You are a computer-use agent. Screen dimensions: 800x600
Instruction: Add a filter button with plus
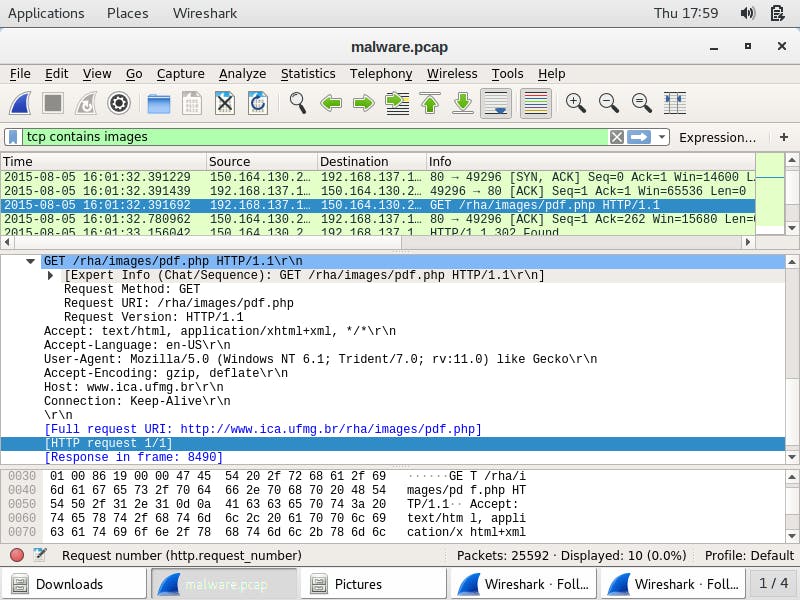(784, 137)
